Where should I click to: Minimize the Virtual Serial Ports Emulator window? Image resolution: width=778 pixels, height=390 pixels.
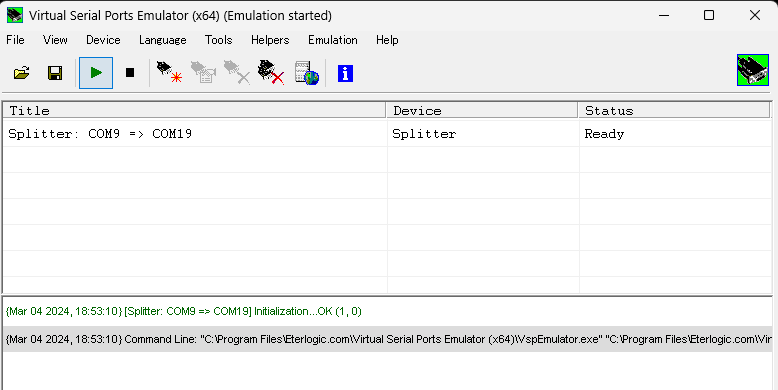(x=664, y=15)
